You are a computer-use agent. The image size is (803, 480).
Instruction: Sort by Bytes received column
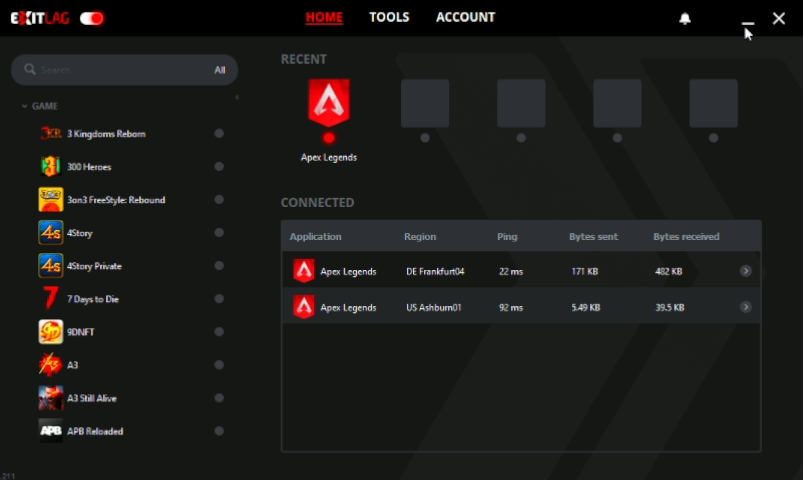686,237
